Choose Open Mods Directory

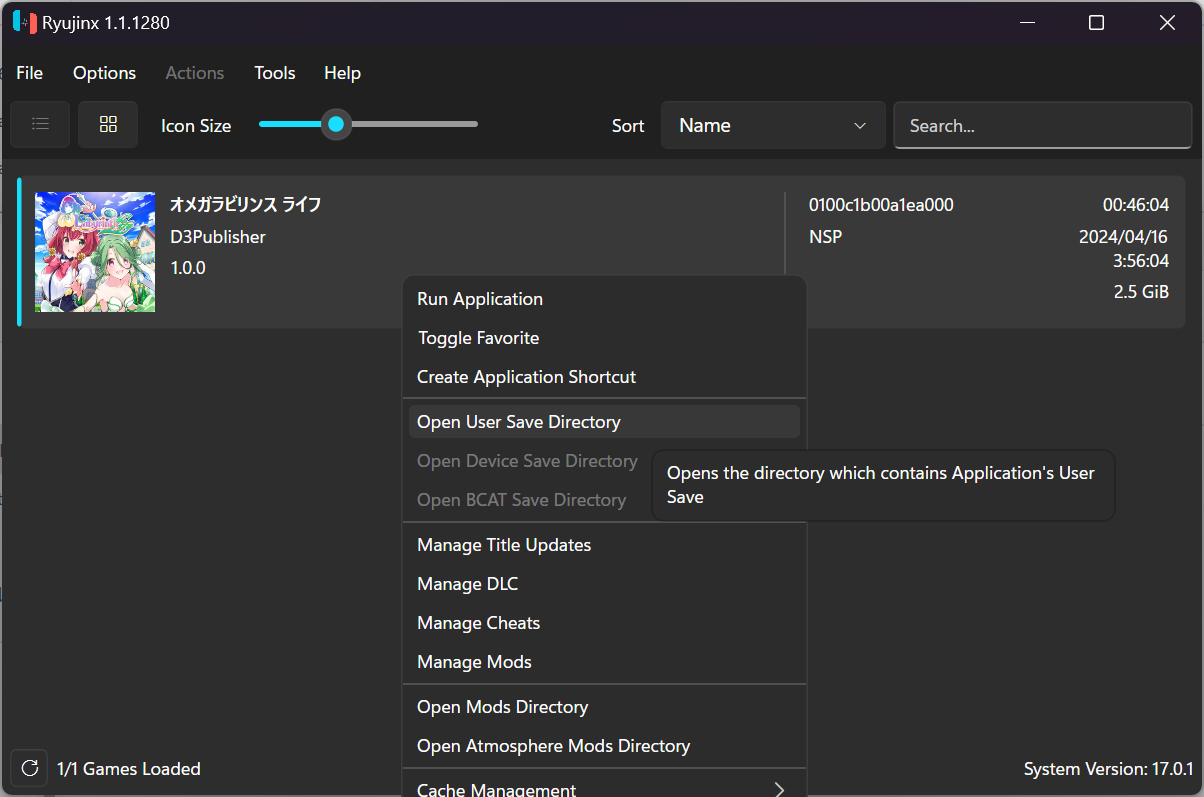[604, 707]
